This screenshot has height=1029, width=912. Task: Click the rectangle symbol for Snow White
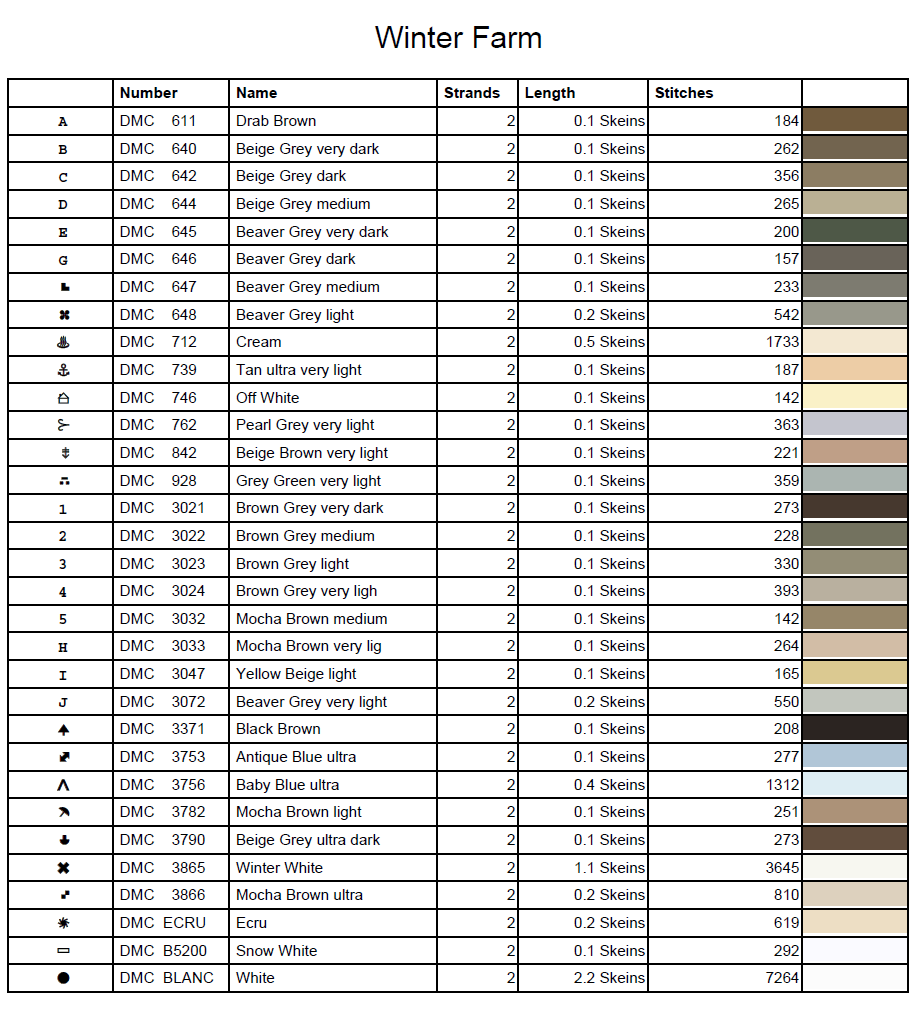(x=63, y=951)
